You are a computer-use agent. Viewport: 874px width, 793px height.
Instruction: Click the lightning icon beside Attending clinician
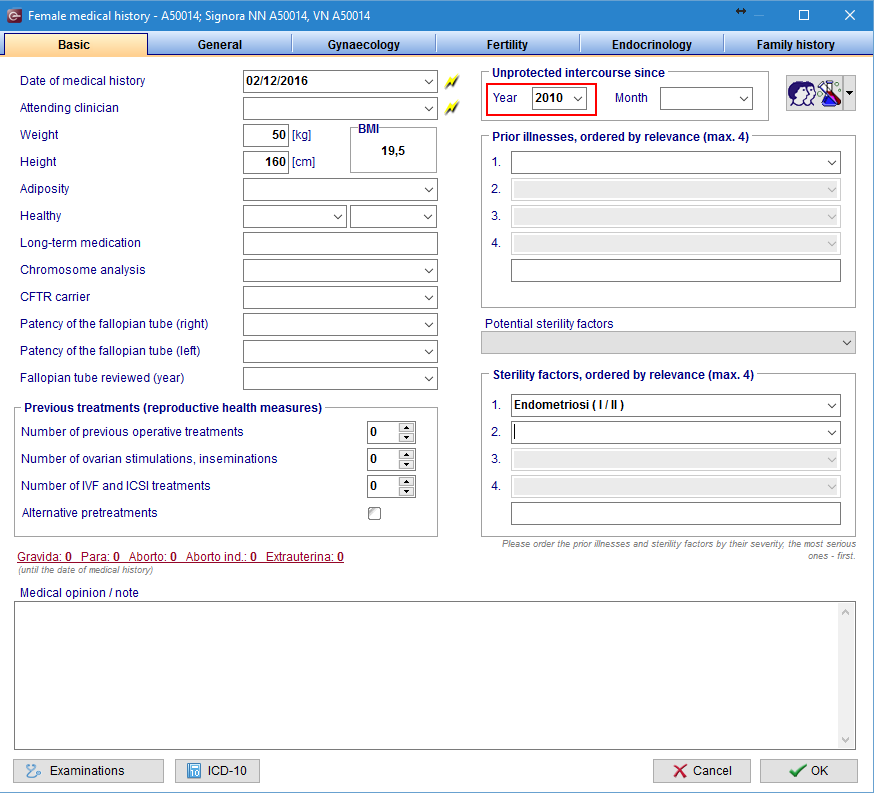[x=451, y=108]
